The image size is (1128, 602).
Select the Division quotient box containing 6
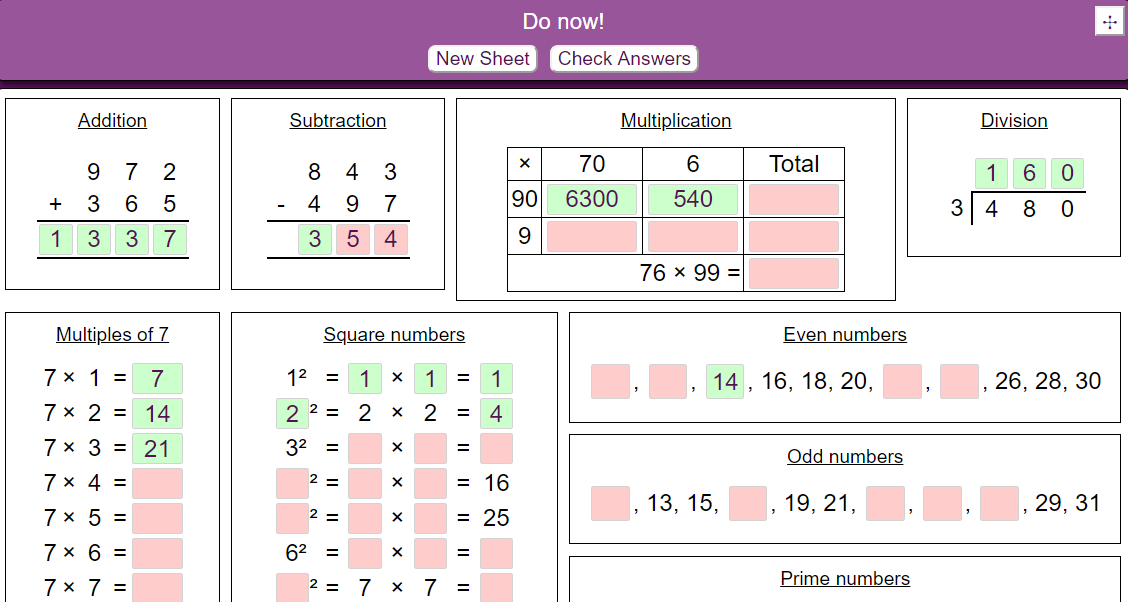coord(1029,173)
